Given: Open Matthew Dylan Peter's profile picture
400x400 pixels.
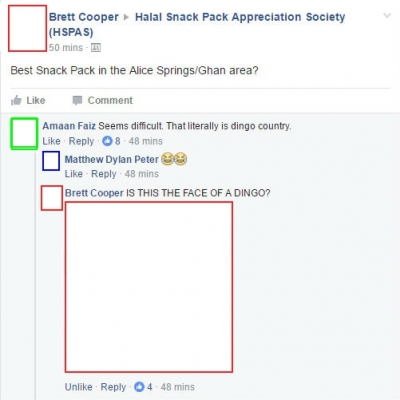Looking at the screenshot, I should pos(51,161).
